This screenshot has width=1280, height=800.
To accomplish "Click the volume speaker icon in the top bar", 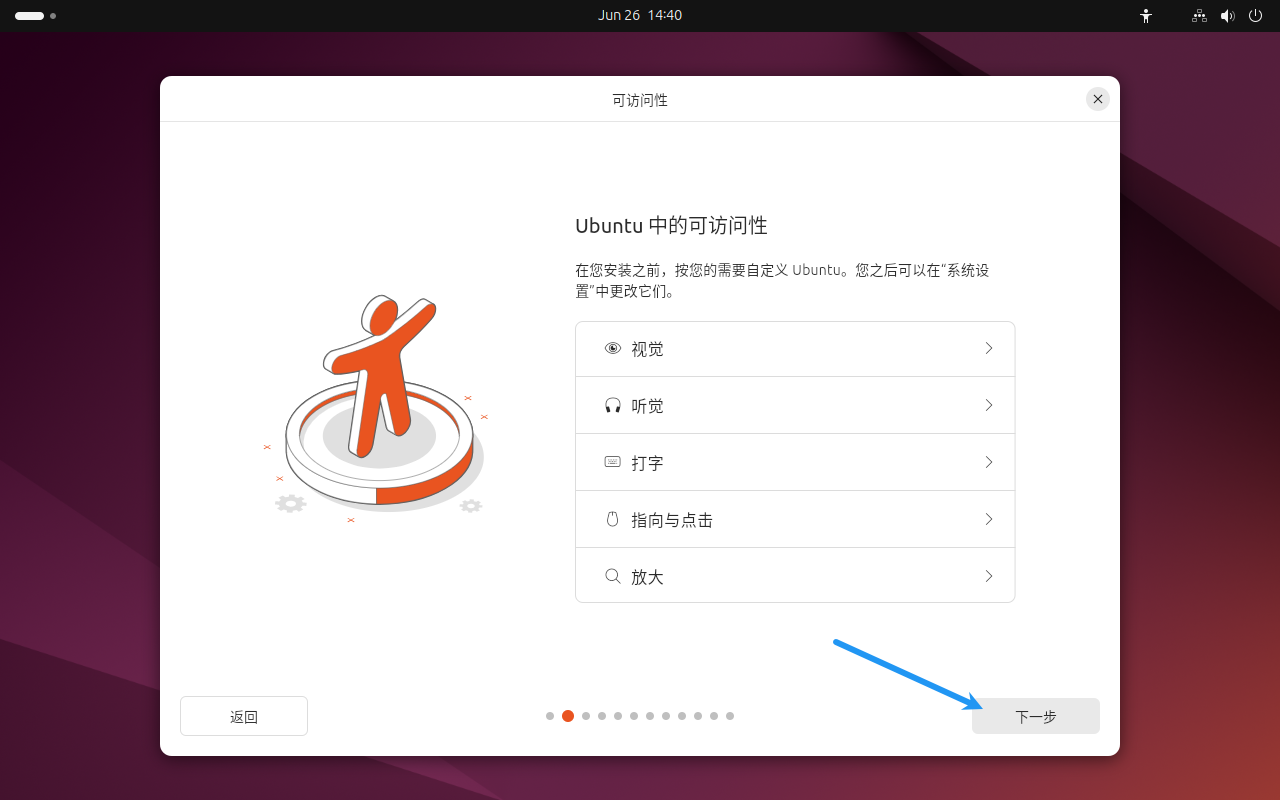I will [1228, 16].
